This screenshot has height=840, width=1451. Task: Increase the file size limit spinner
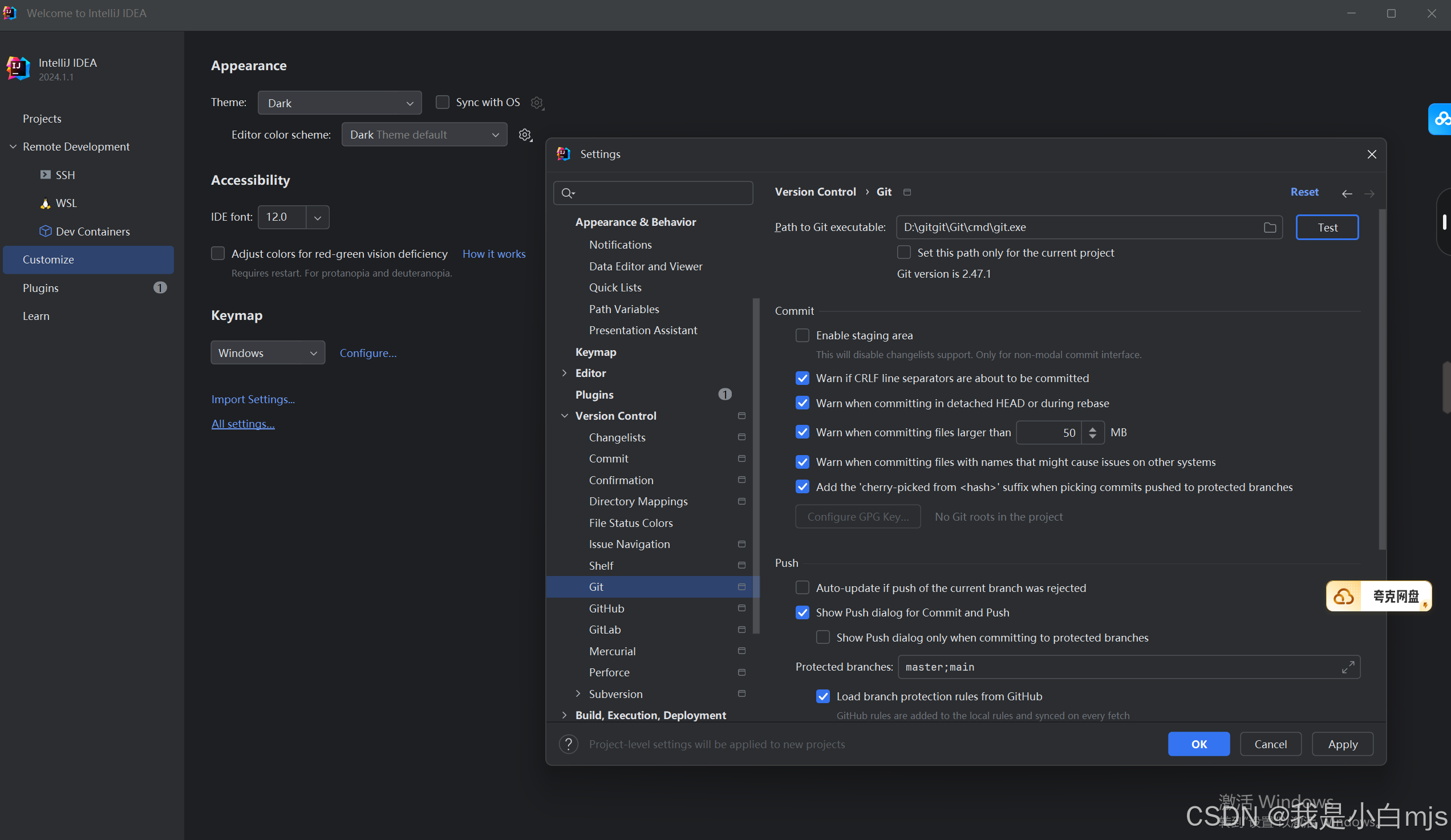tap(1092, 428)
